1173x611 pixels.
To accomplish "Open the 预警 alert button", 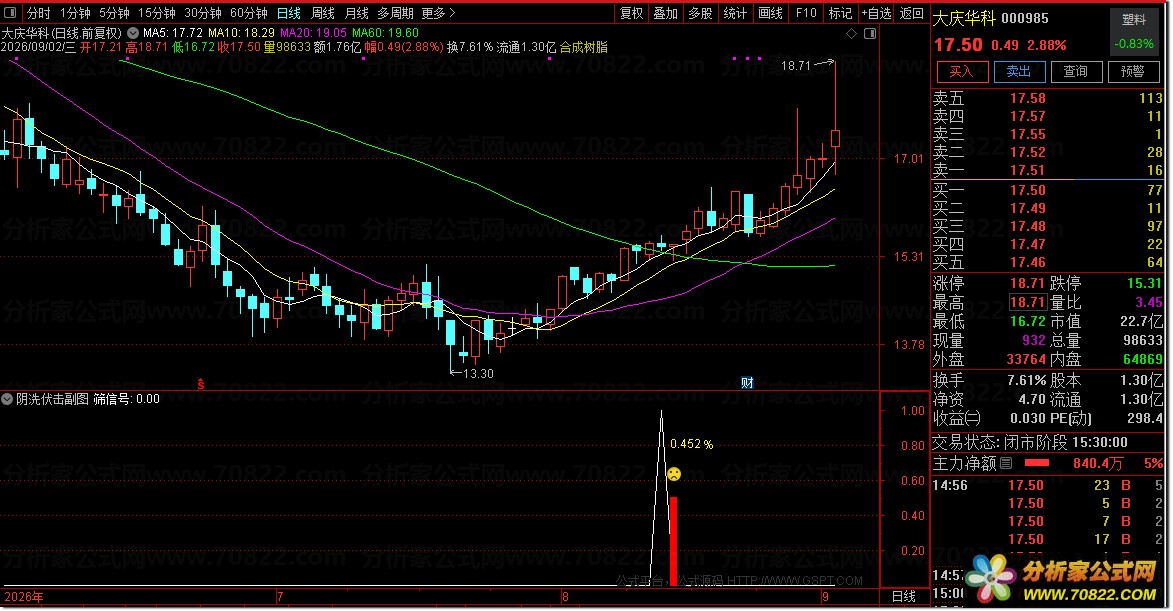I will pos(1133,72).
